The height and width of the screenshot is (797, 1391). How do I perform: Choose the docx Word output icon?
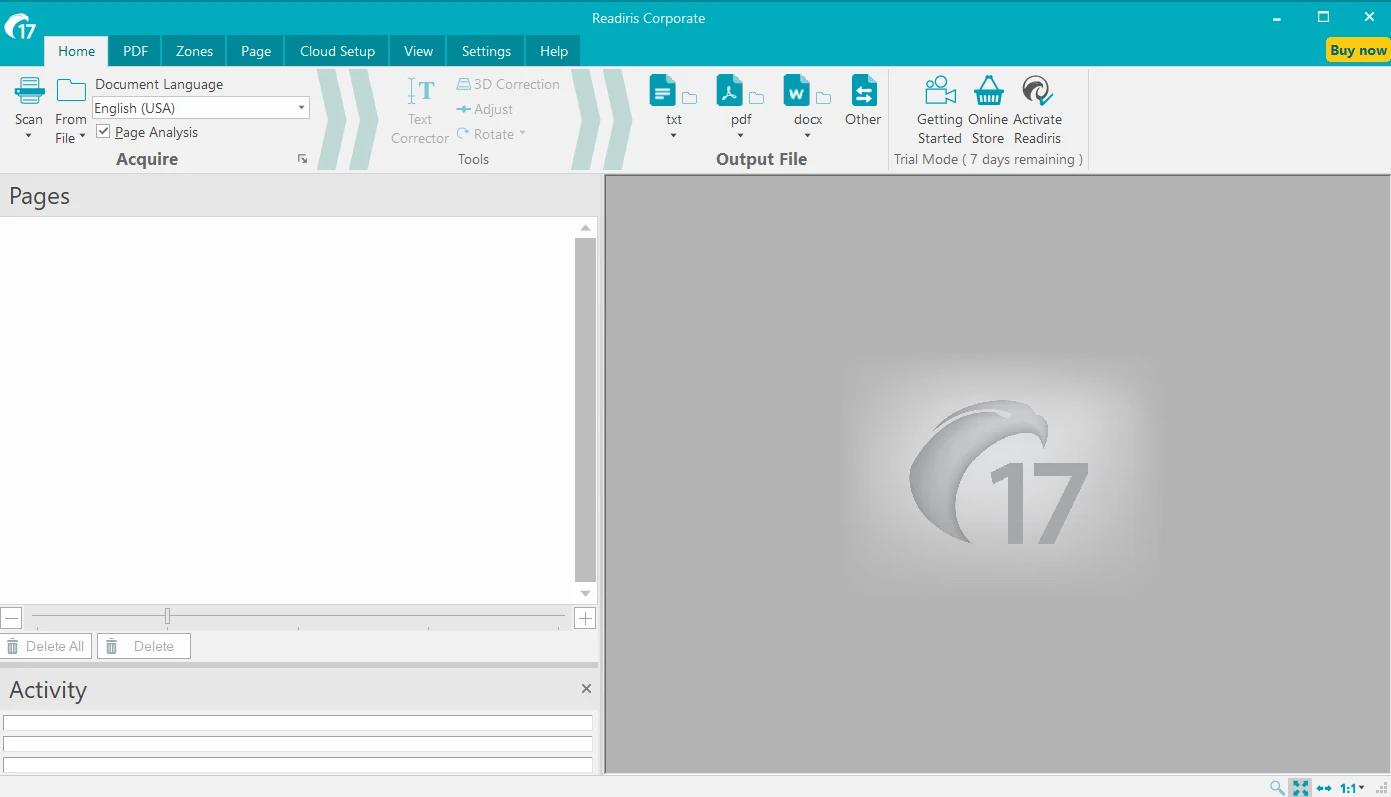(796, 92)
